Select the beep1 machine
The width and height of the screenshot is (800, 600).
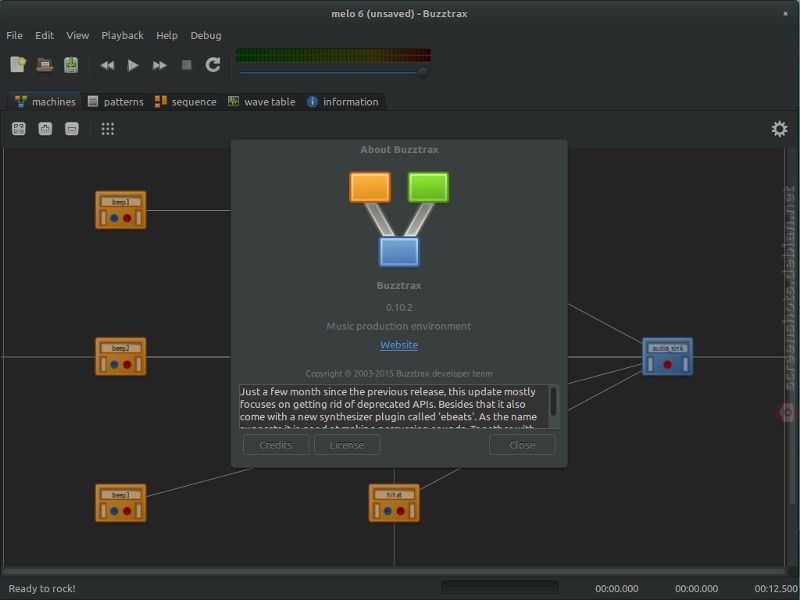click(121, 210)
